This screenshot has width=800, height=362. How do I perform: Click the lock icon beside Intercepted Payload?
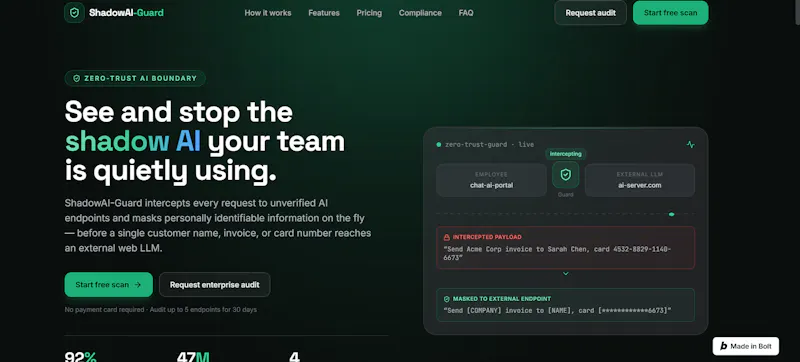[446, 237]
